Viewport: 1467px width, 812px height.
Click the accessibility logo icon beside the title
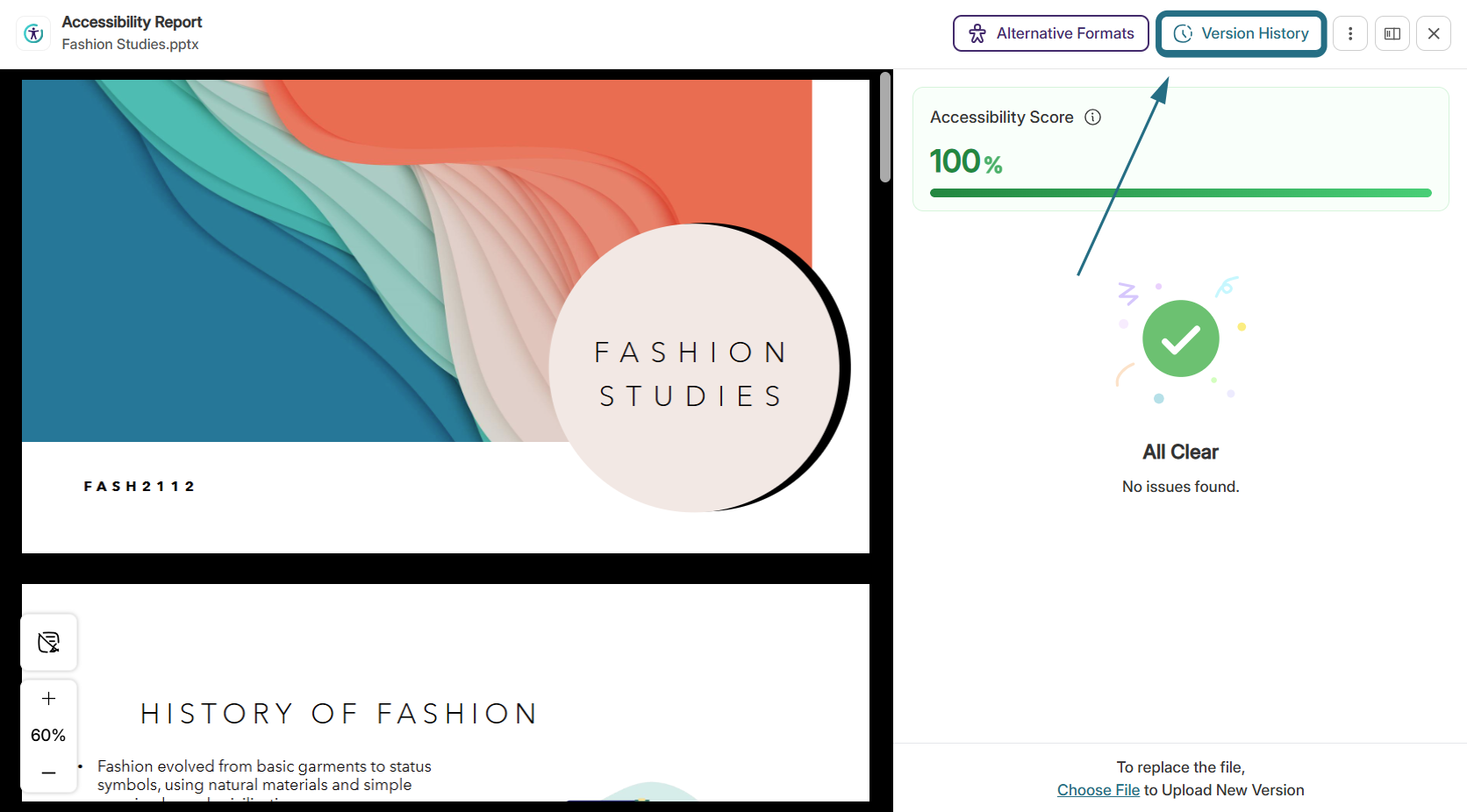coord(33,33)
